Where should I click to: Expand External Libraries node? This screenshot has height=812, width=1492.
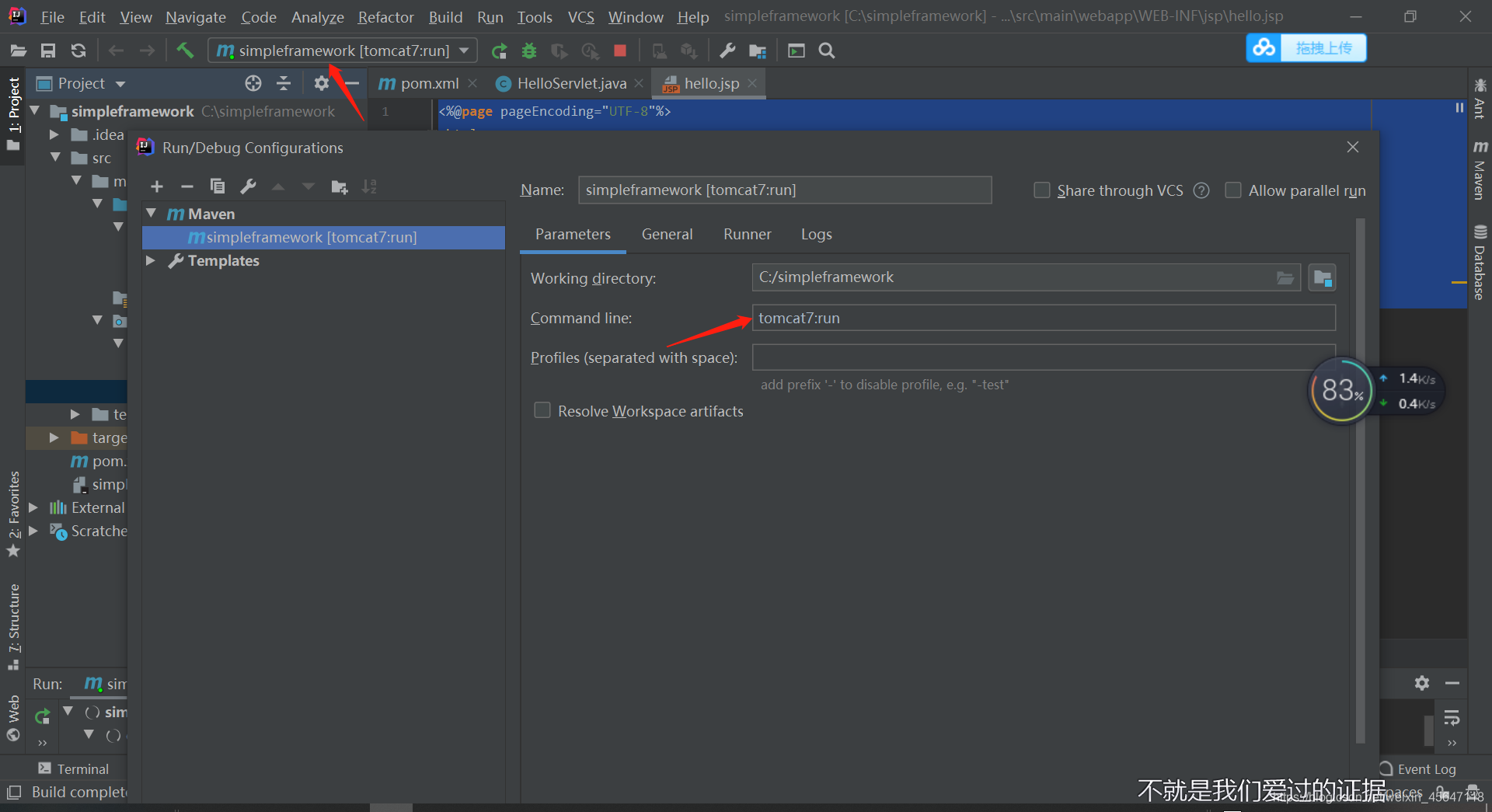(x=33, y=507)
